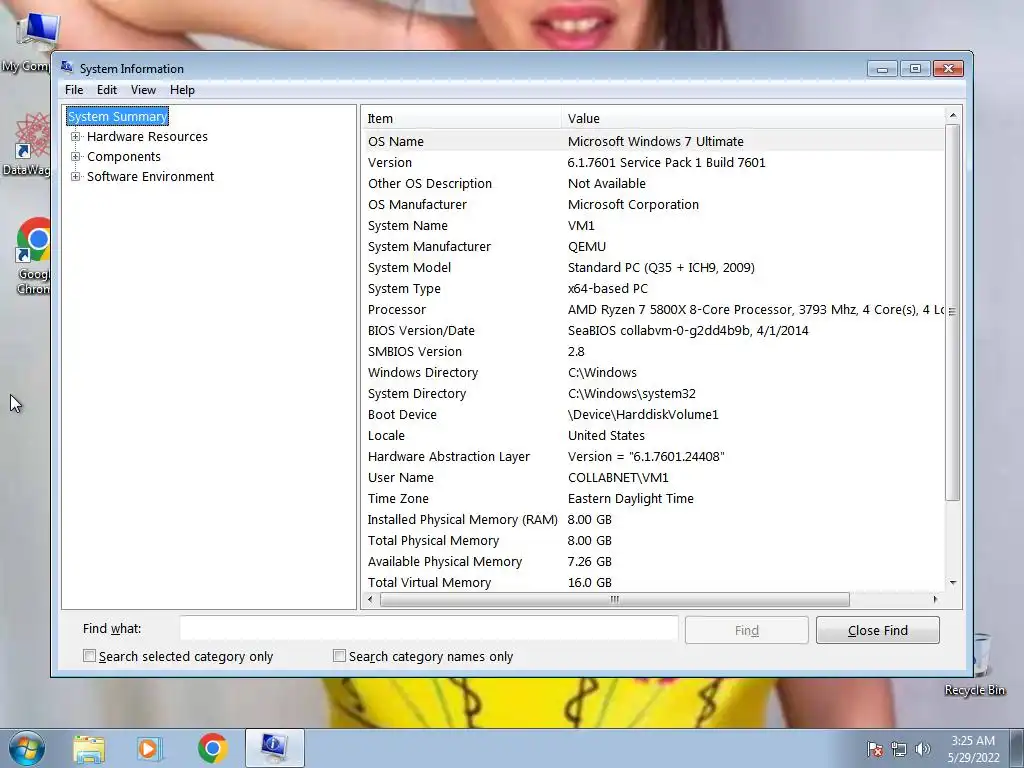Select the OS Manufacturer row
Viewport: 1024px width, 768px height.
(653, 204)
